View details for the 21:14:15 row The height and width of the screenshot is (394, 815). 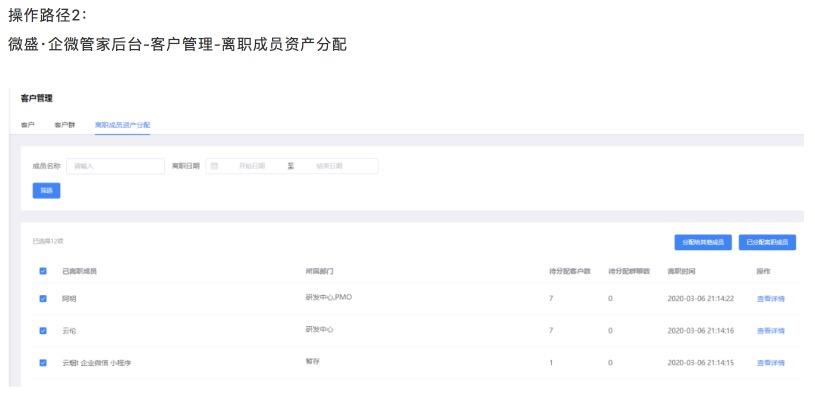click(x=771, y=363)
